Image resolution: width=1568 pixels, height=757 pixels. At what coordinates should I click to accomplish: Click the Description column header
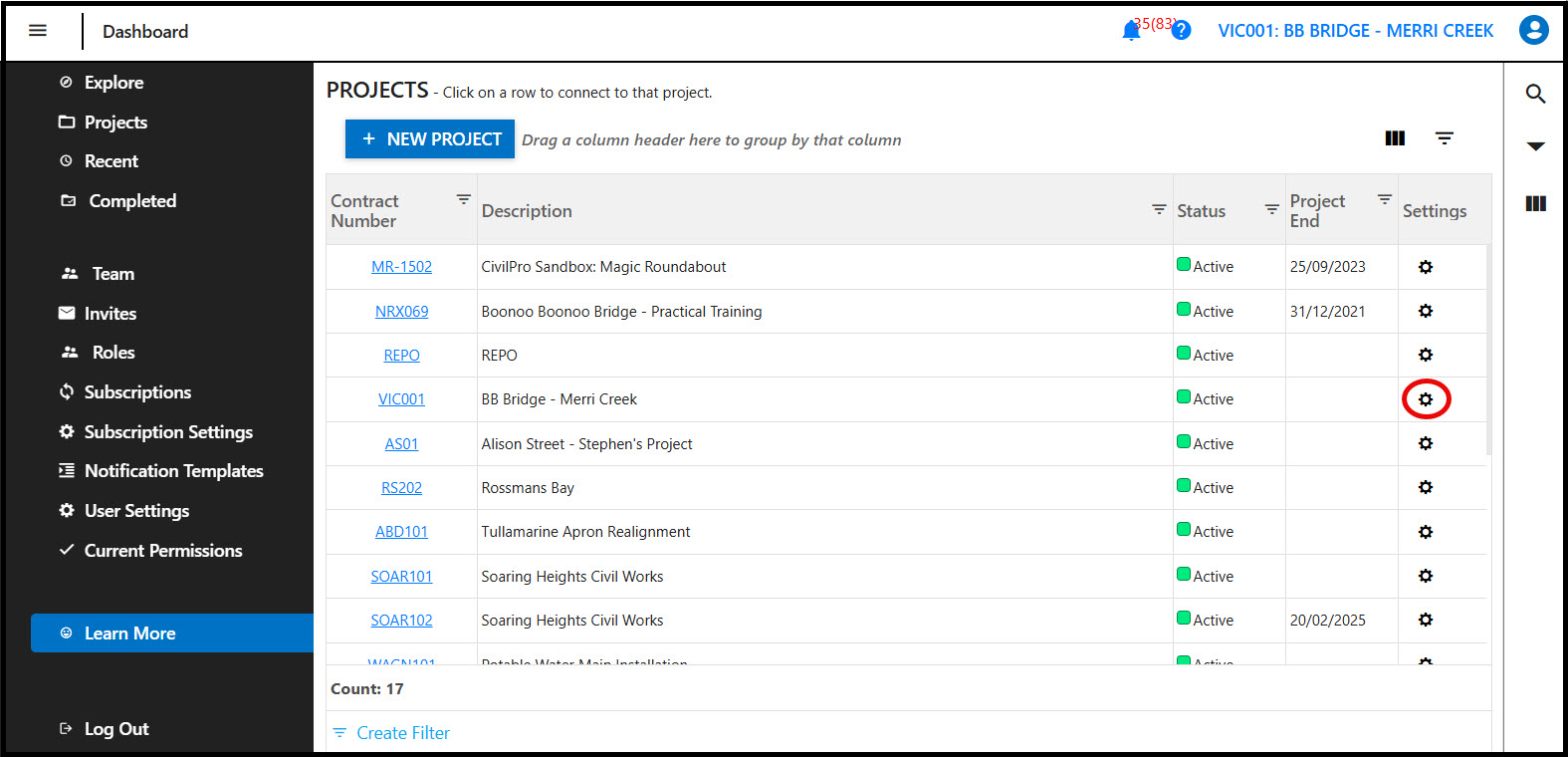[x=527, y=211]
